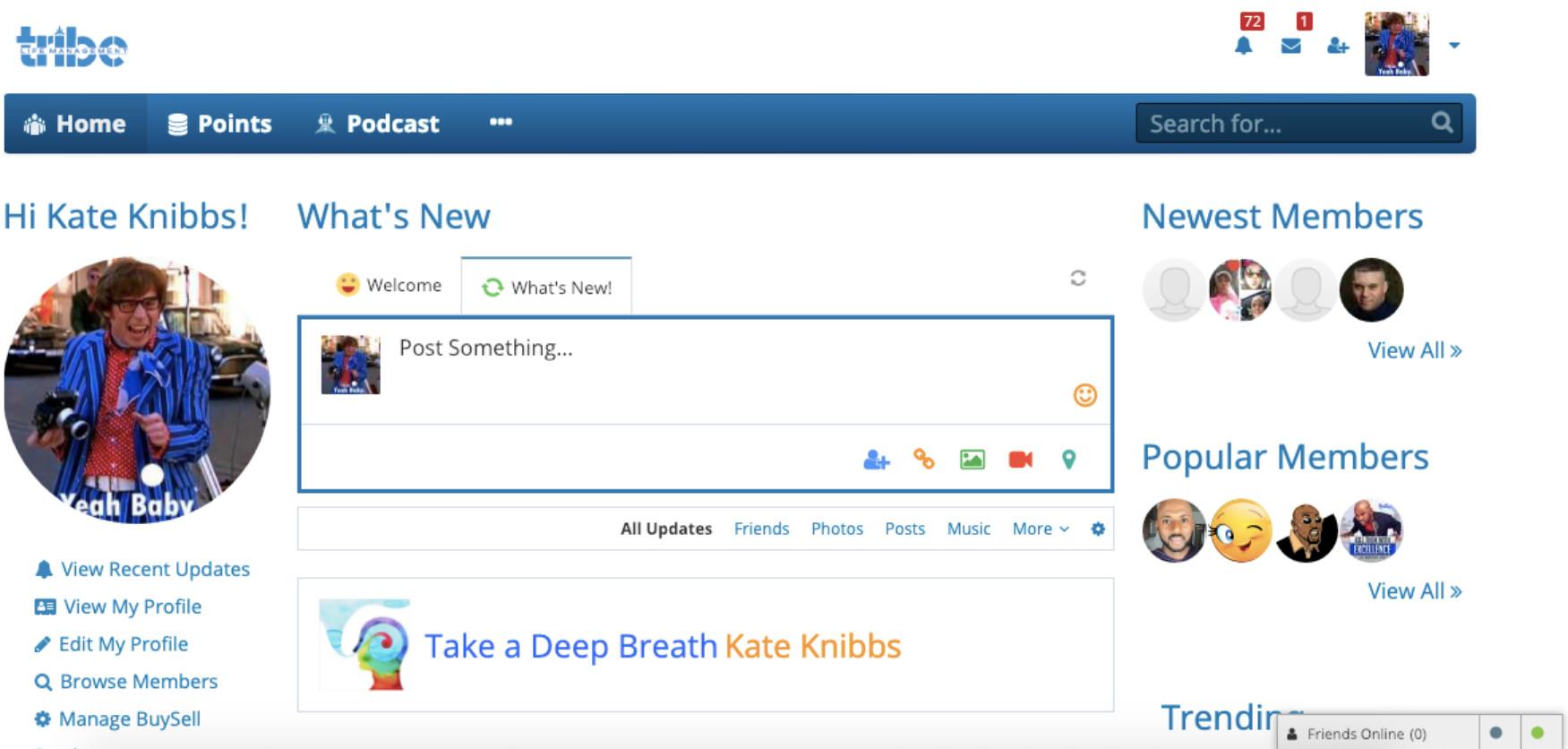Image resolution: width=1568 pixels, height=749 pixels.
Task: Click the Search for... input field
Action: 1285,124
